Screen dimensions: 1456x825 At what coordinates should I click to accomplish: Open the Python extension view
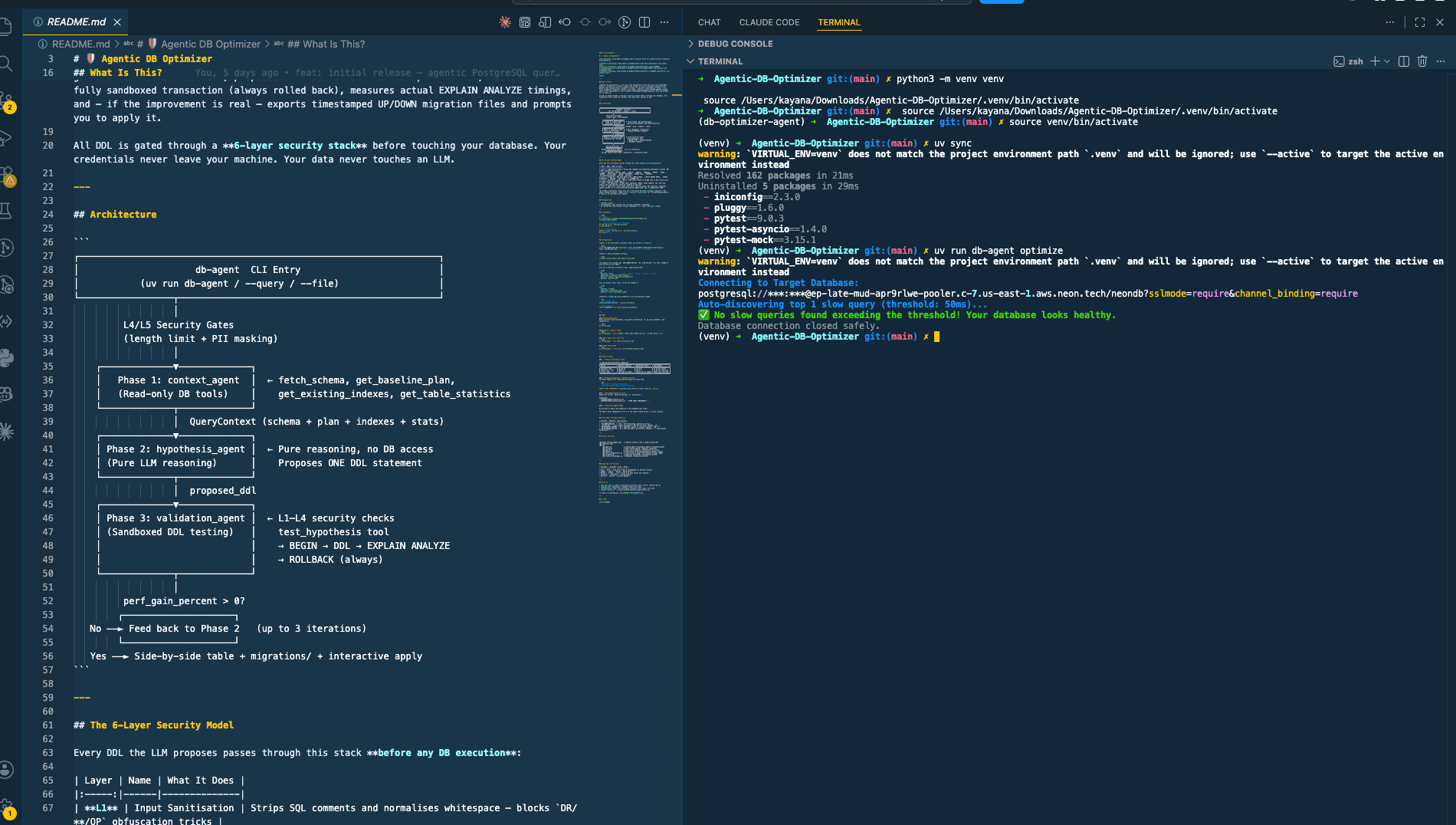click(6, 358)
